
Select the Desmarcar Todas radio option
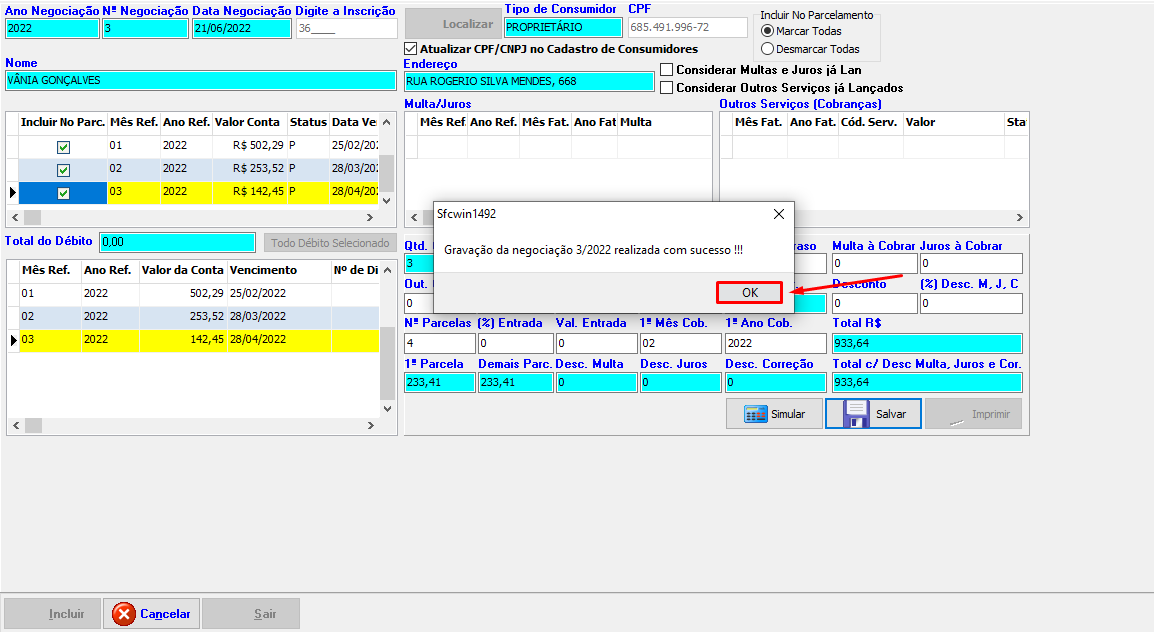768,49
